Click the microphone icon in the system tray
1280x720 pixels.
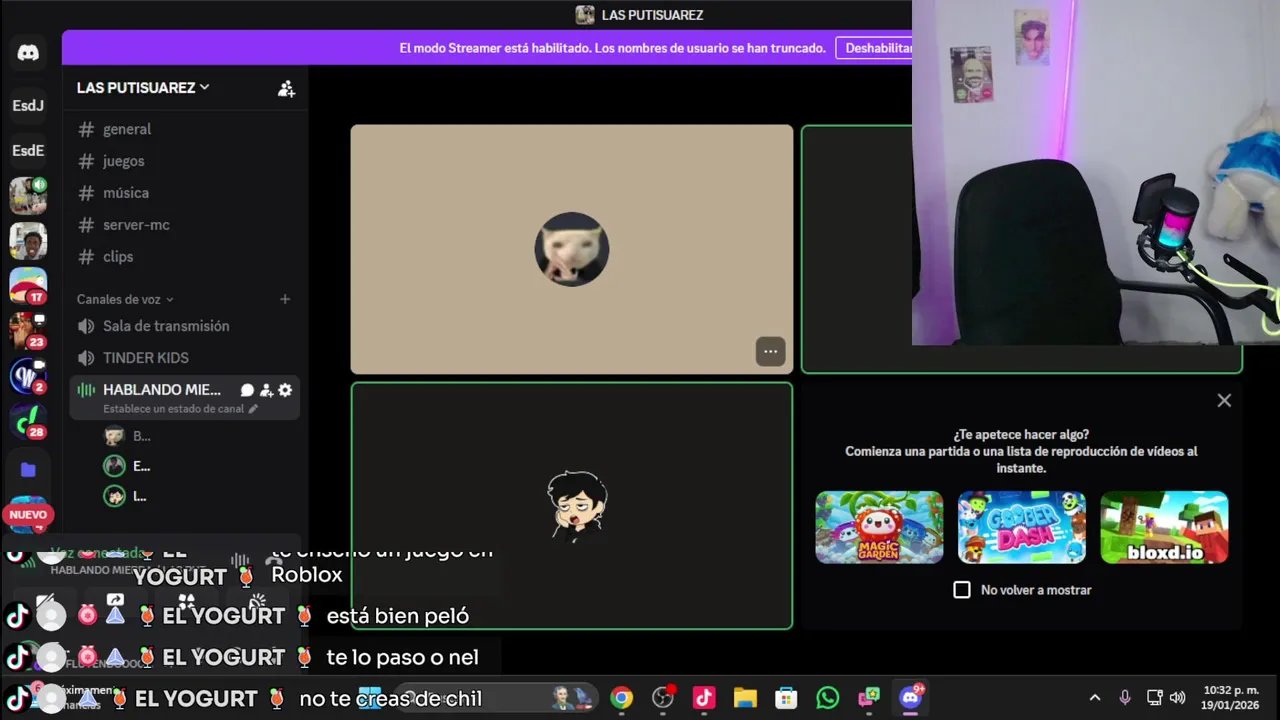tap(1125, 698)
